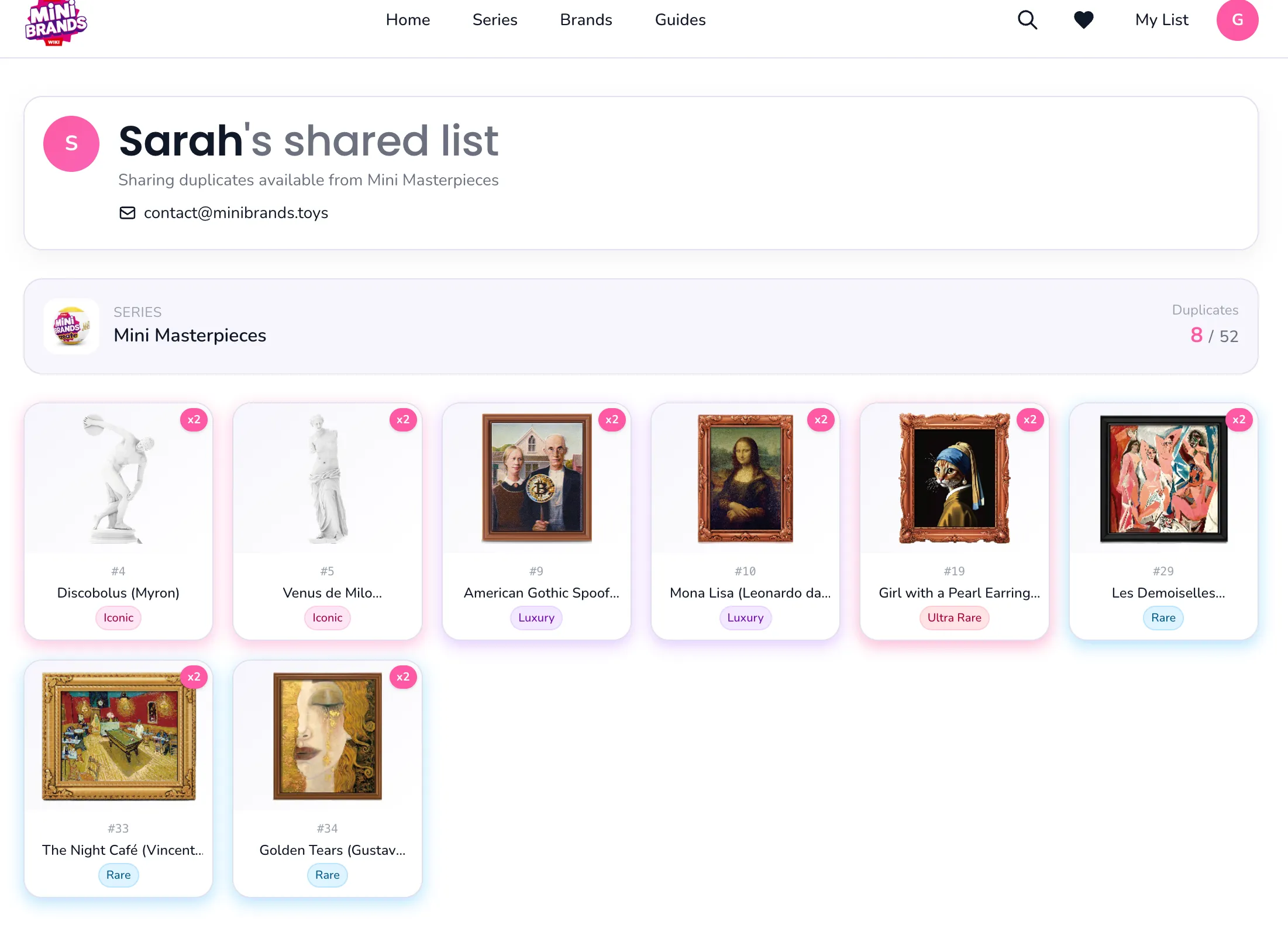Click the Ultra Rare tag
Image resolution: width=1288 pixels, height=932 pixels.
point(955,617)
